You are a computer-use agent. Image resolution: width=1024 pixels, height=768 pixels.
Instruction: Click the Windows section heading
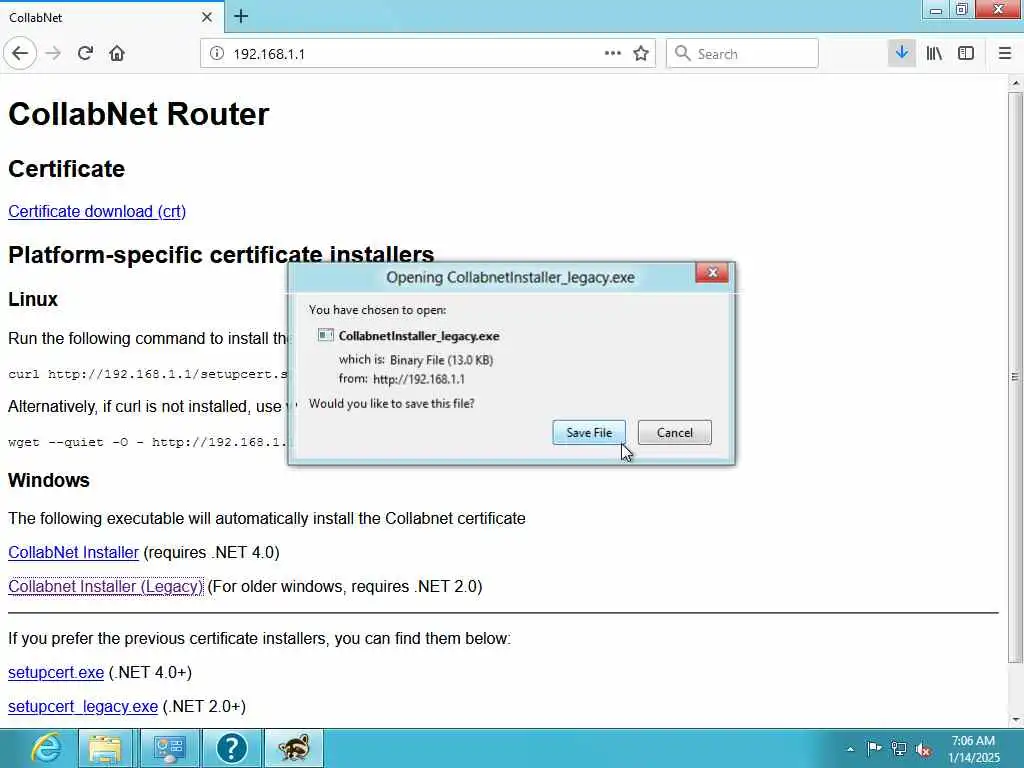coord(49,480)
